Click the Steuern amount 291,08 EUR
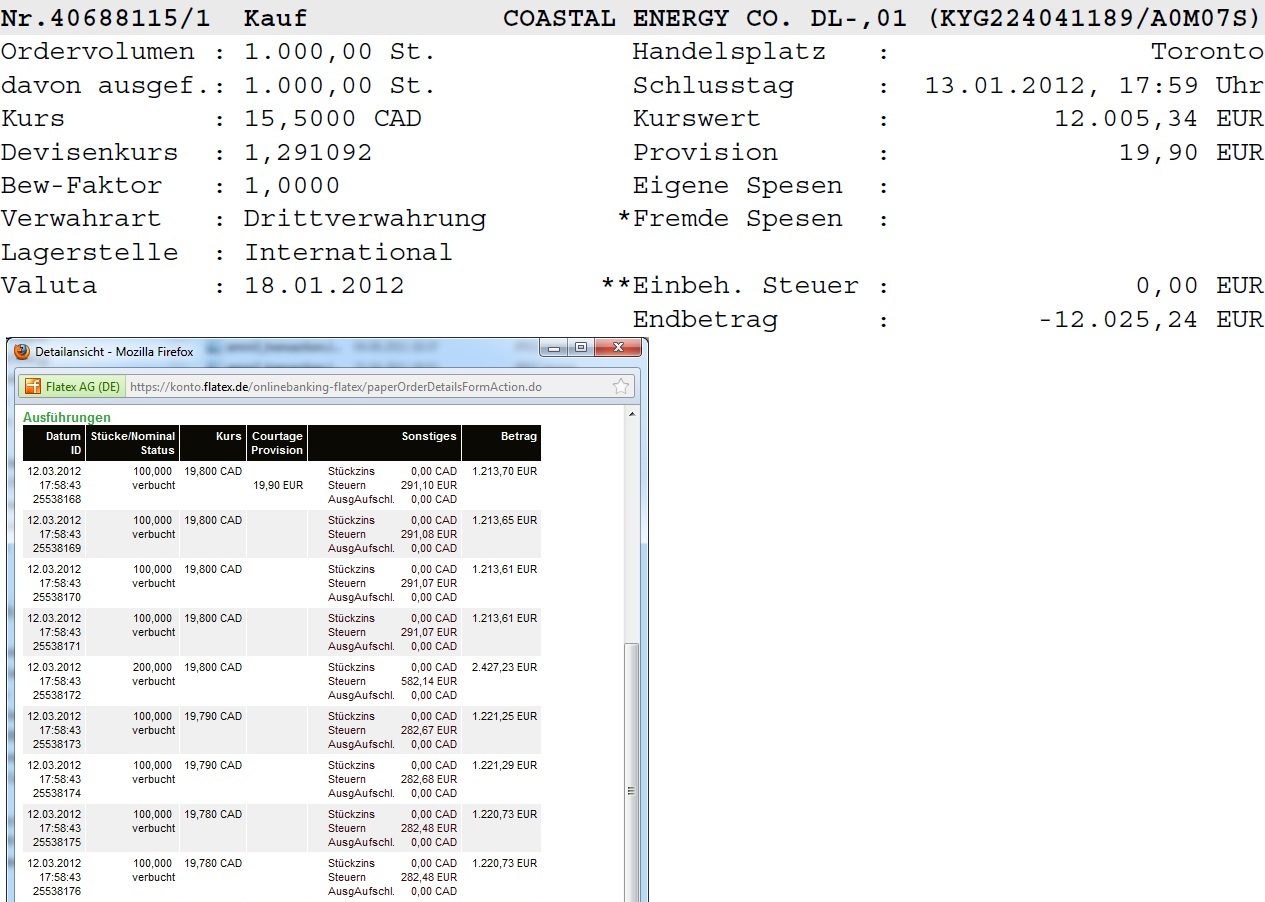The height and width of the screenshot is (902, 1265). click(428, 534)
